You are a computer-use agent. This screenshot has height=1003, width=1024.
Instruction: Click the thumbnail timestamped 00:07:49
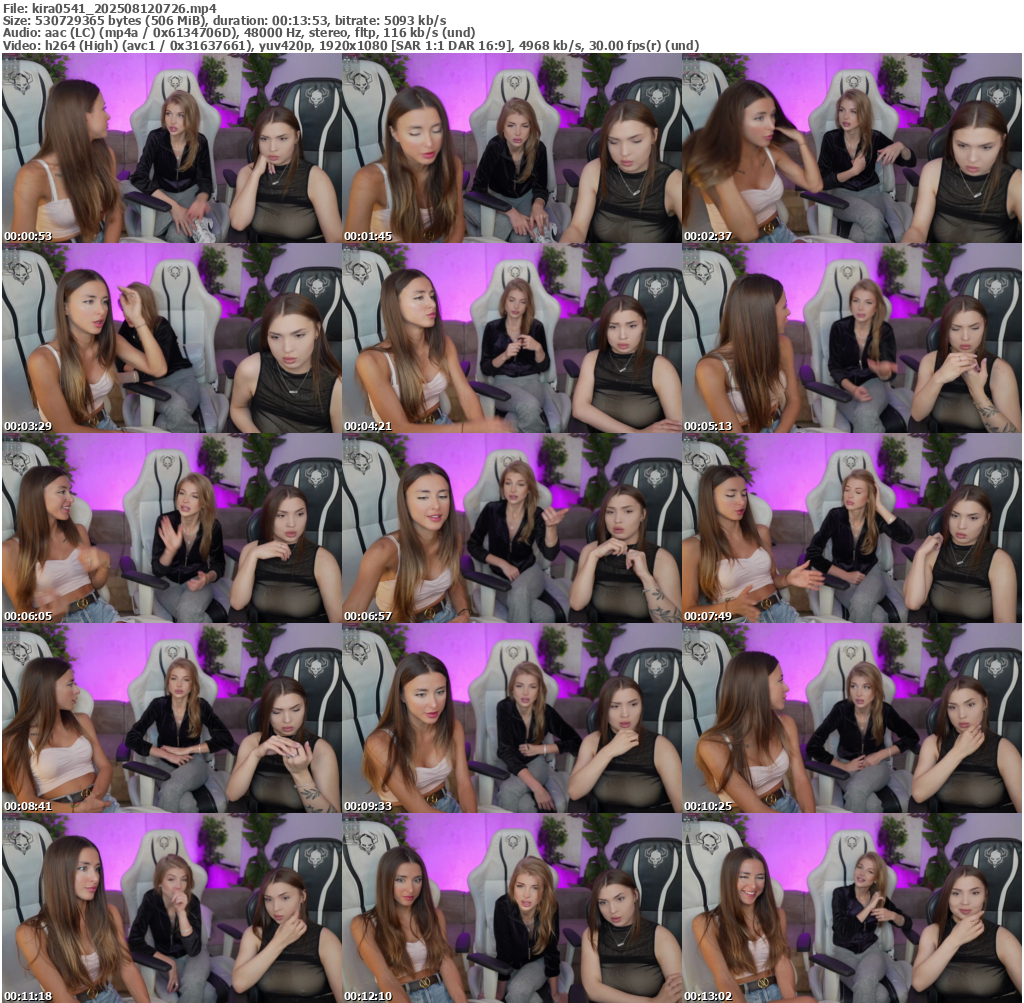852,528
